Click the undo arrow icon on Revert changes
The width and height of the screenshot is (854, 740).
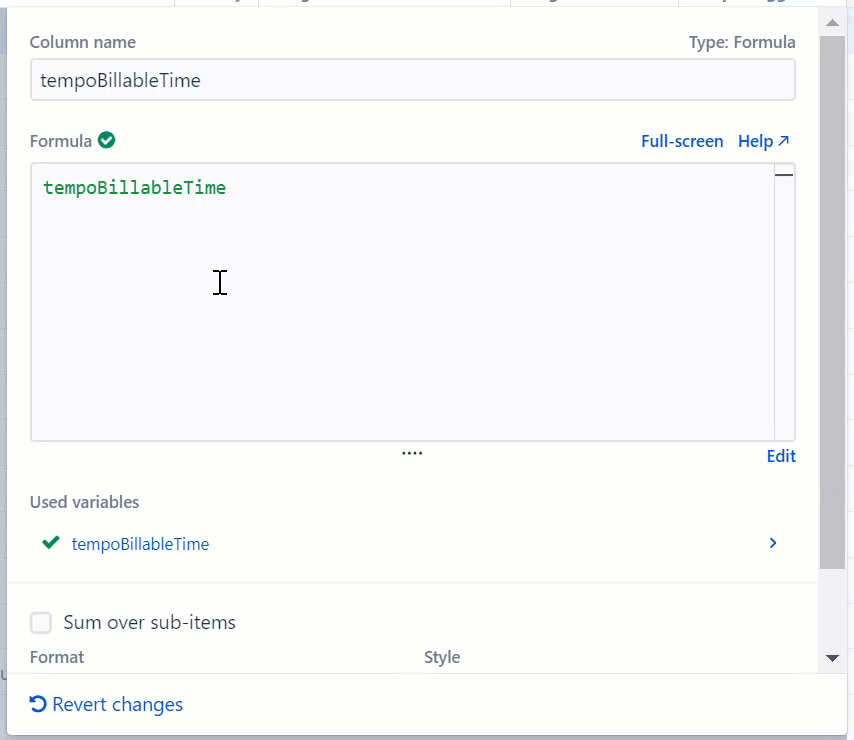point(37,704)
